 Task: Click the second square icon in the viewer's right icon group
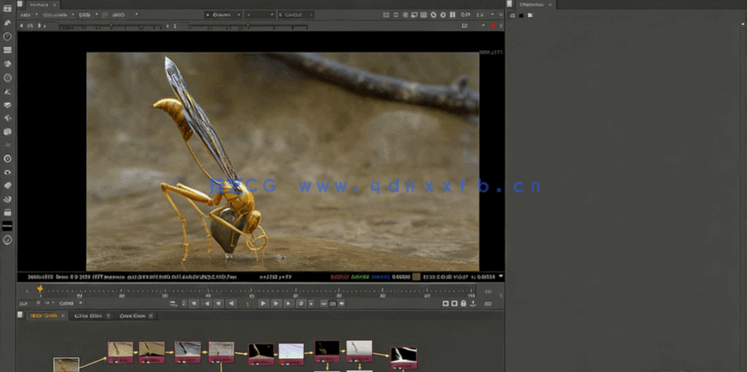click(x=396, y=15)
